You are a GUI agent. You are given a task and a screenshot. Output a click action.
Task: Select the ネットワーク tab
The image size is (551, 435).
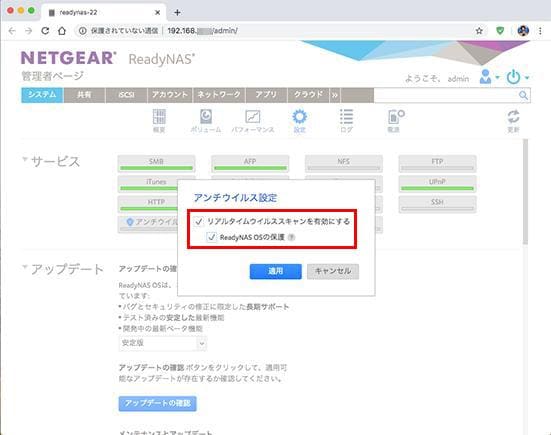(x=219, y=95)
